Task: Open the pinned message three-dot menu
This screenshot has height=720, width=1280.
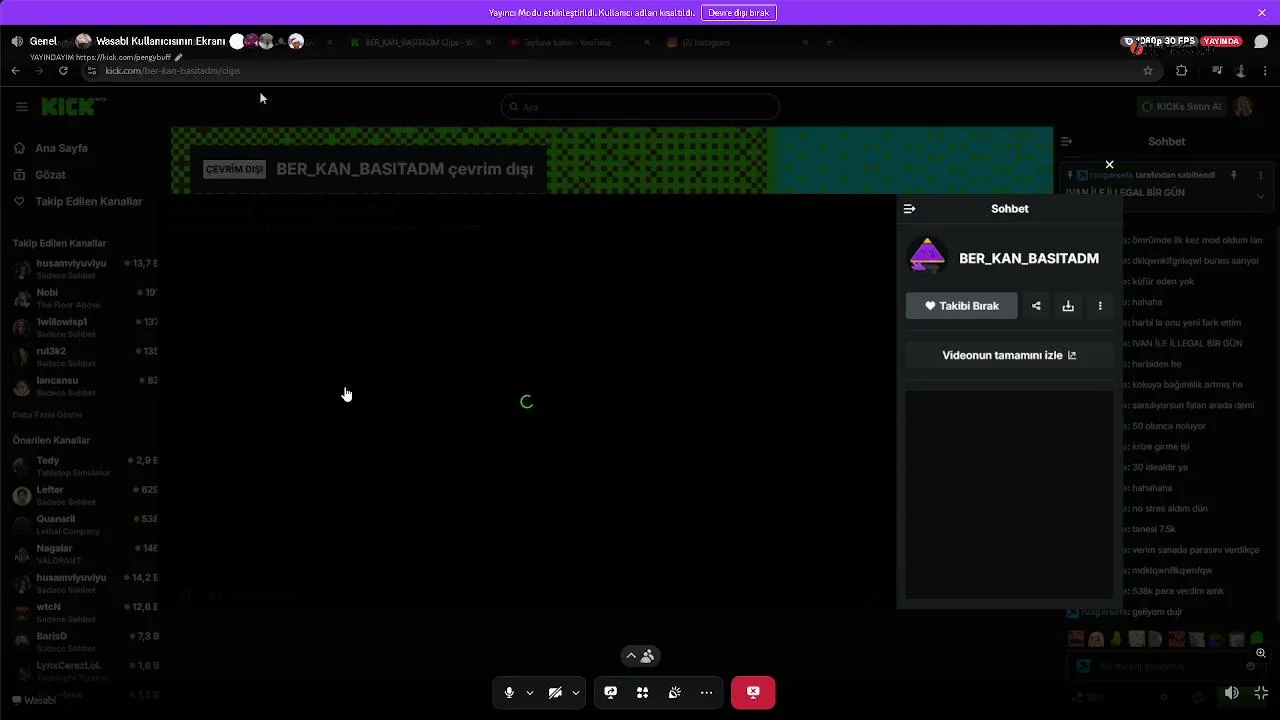Action: [1260, 175]
